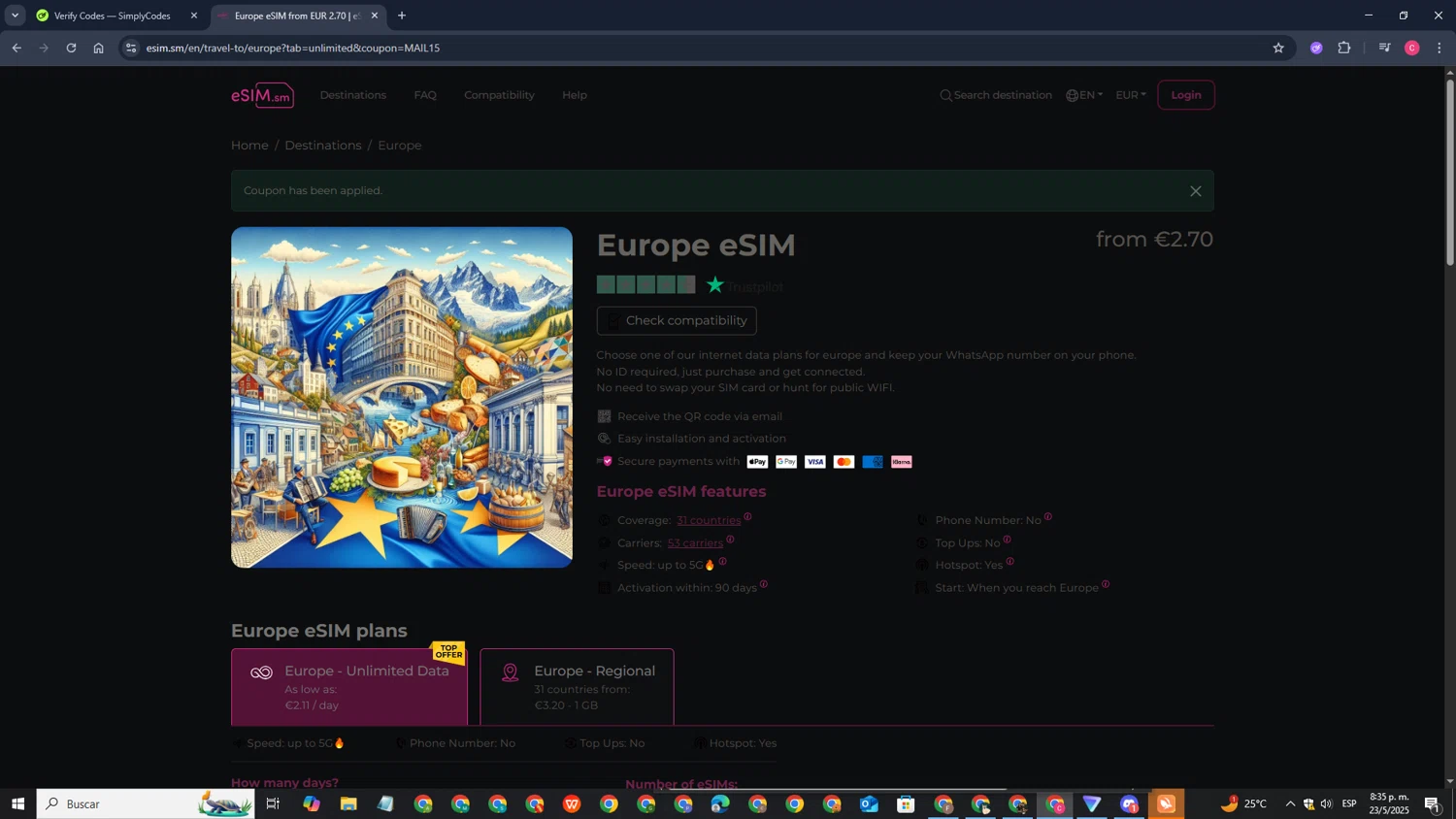Go to Destinations via breadcrumb
The image size is (1456, 819).
(323, 146)
